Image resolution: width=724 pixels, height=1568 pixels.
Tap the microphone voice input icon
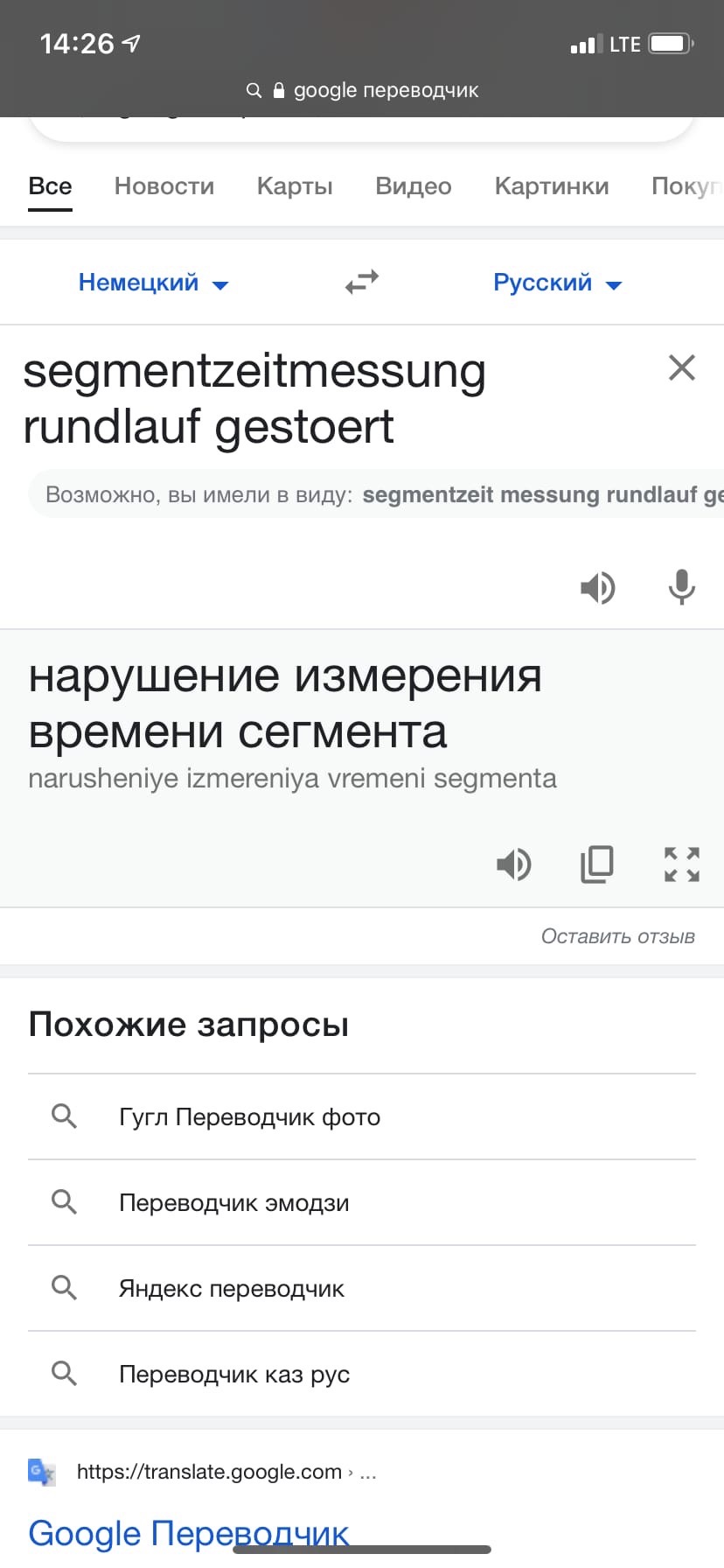681,587
